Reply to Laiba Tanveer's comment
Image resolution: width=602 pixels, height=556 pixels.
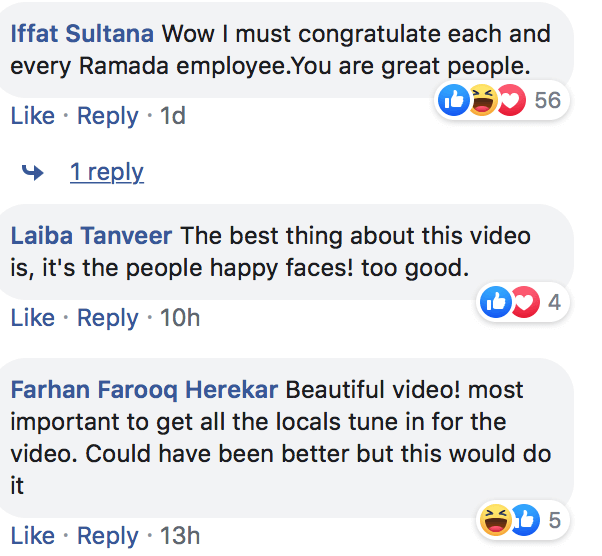point(108,318)
